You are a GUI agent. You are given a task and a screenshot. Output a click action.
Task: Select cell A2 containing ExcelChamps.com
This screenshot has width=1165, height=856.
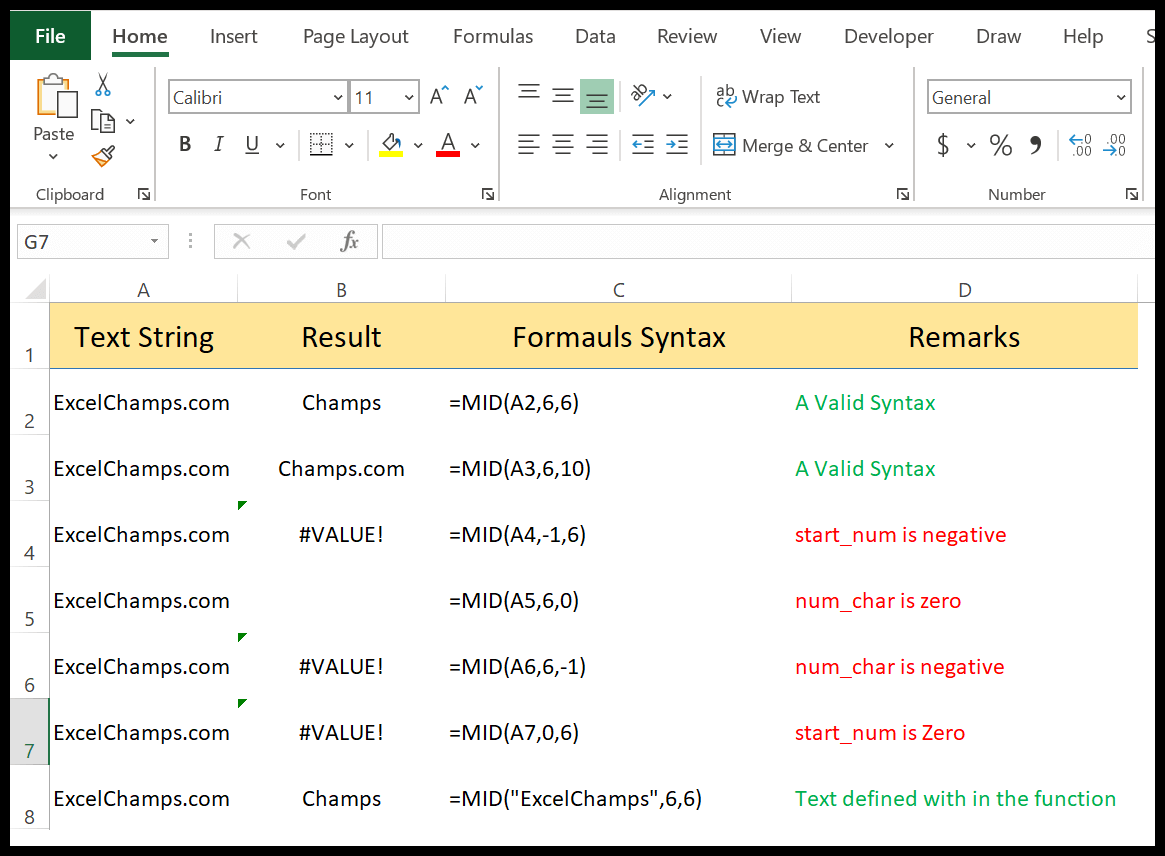tap(141, 402)
